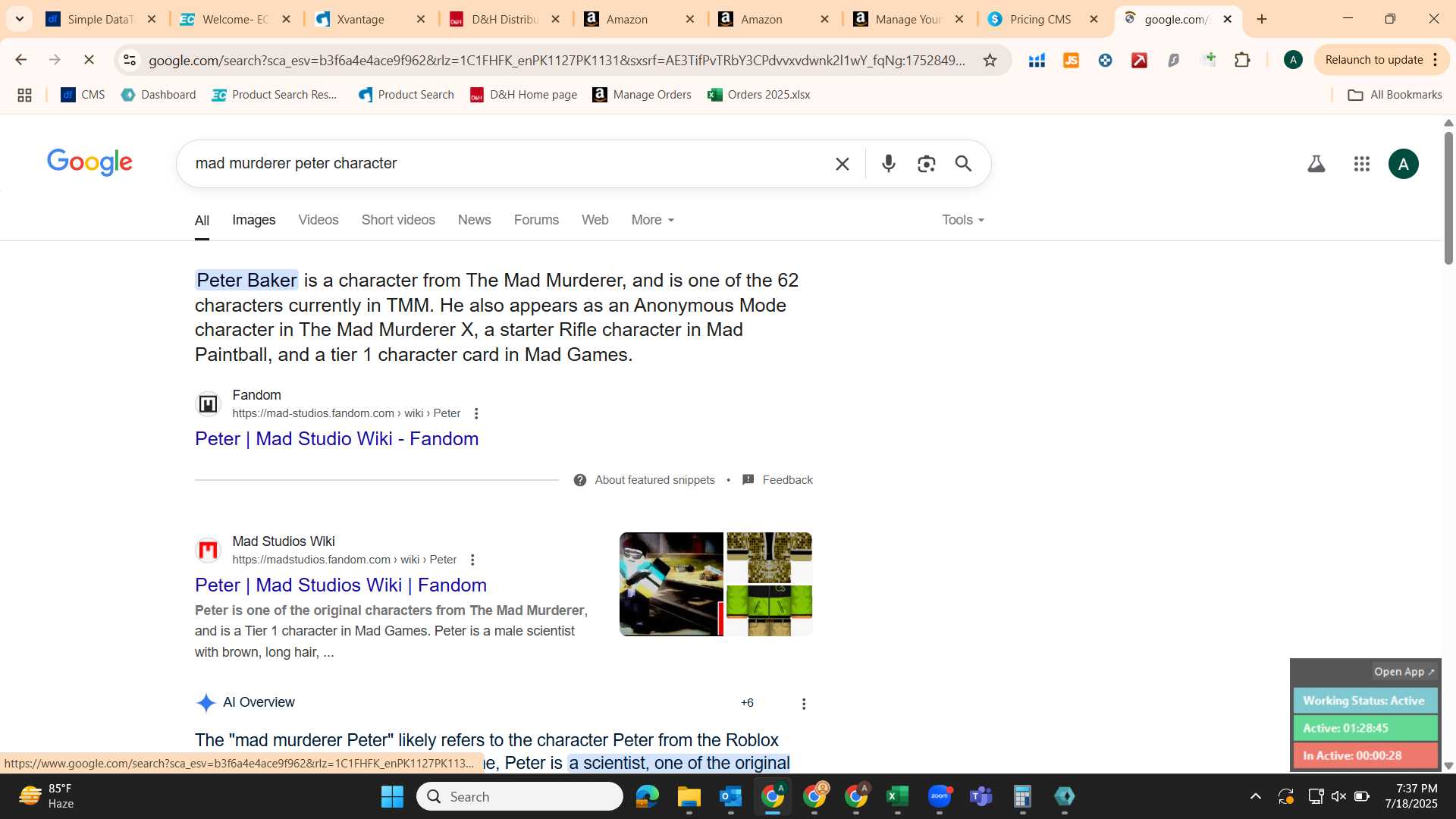Switch to Short videos tab
The width and height of the screenshot is (1456, 819).
[x=398, y=220]
